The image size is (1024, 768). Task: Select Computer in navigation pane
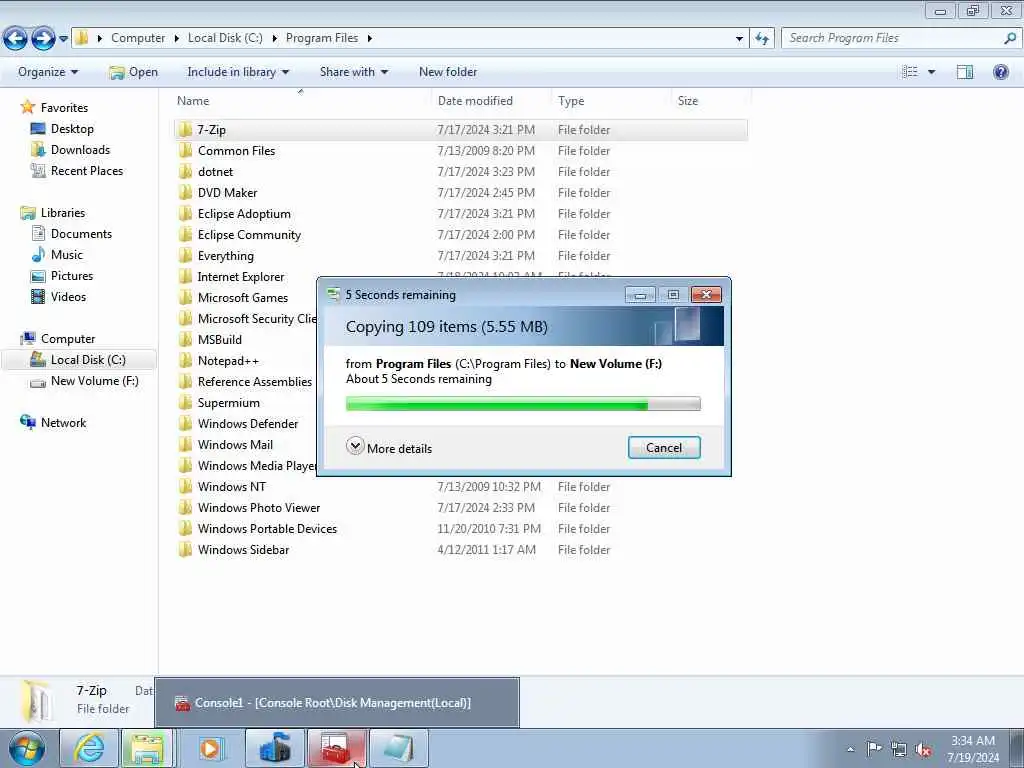(x=68, y=339)
